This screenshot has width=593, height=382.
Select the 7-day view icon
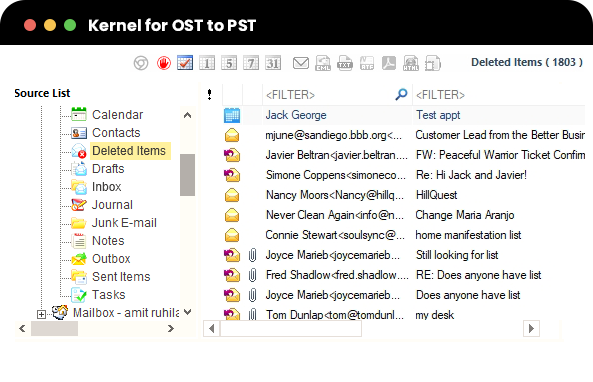pos(251,63)
